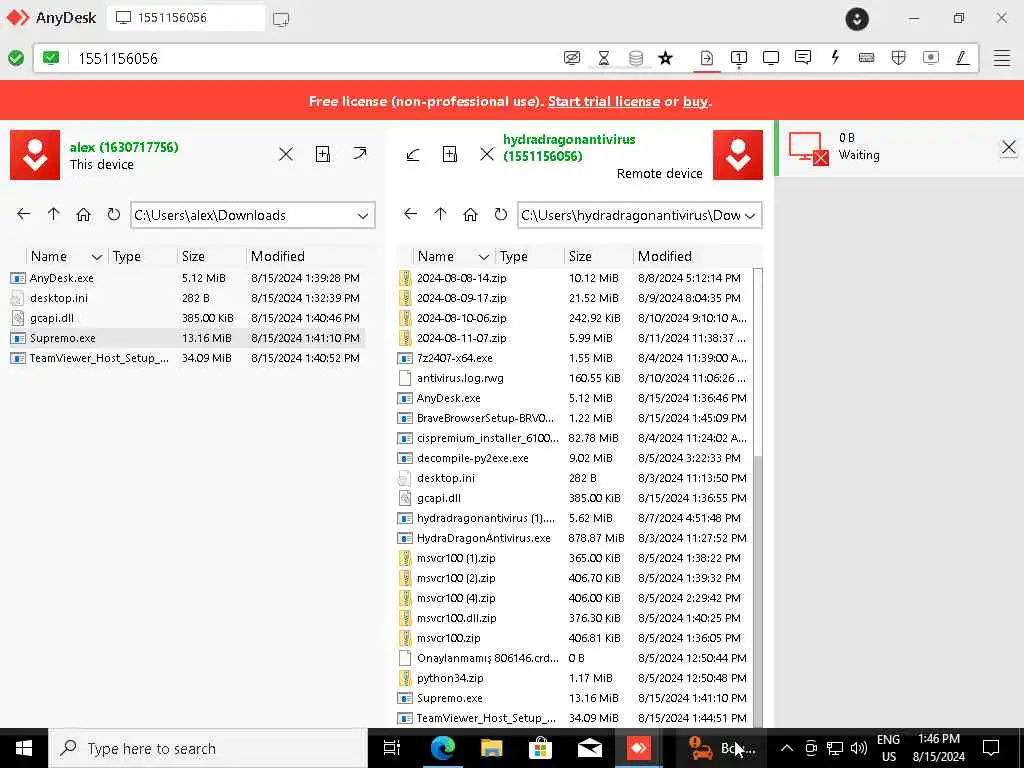Open the whiteboard pen icon
The height and width of the screenshot is (768, 1024).
pos(962,58)
